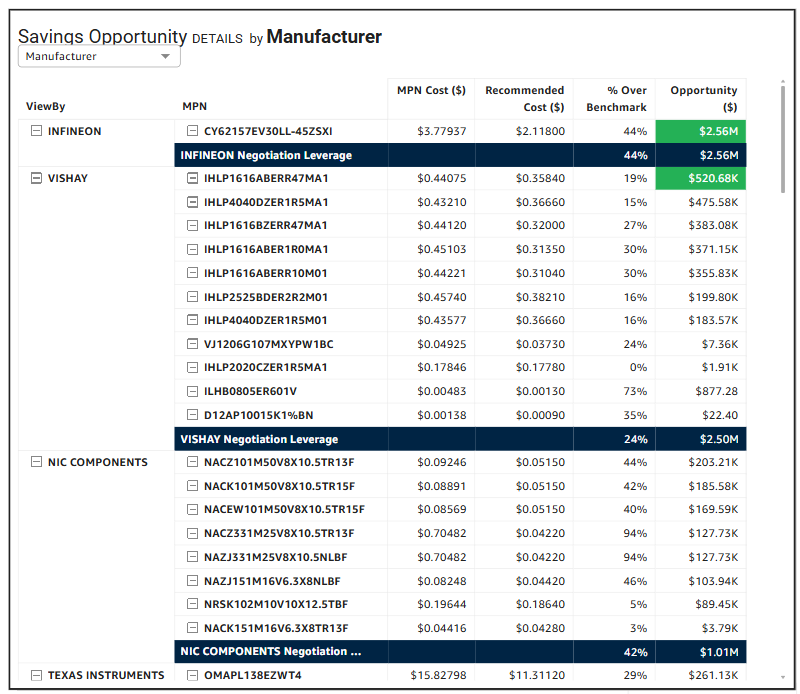Sort by the MPN column header

(194, 106)
